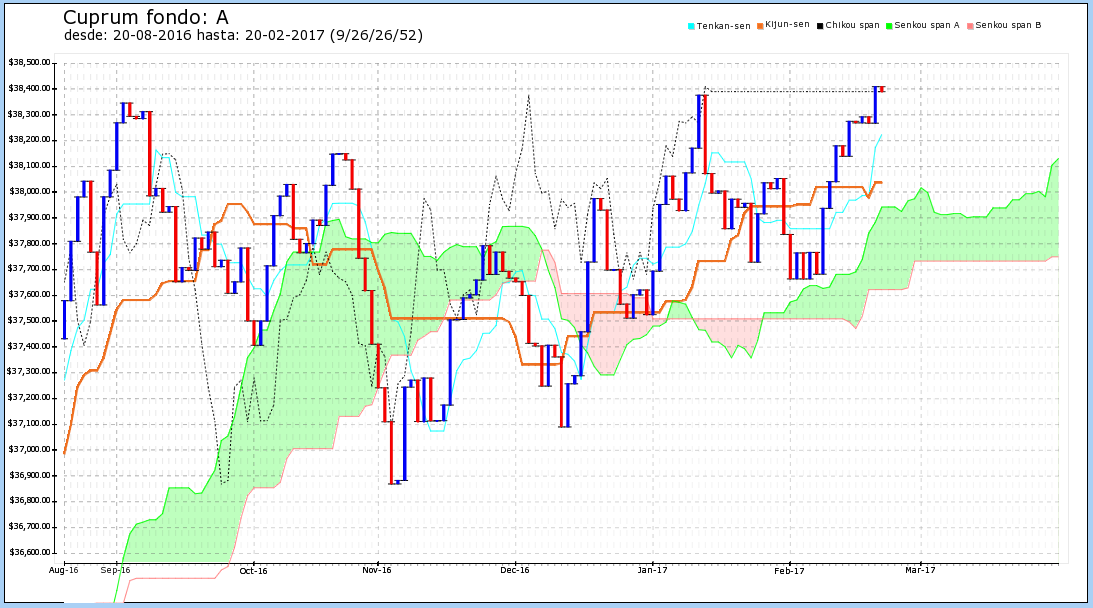Click the $36,800.00 price axis label
The image size is (1093, 608).
[29, 501]
